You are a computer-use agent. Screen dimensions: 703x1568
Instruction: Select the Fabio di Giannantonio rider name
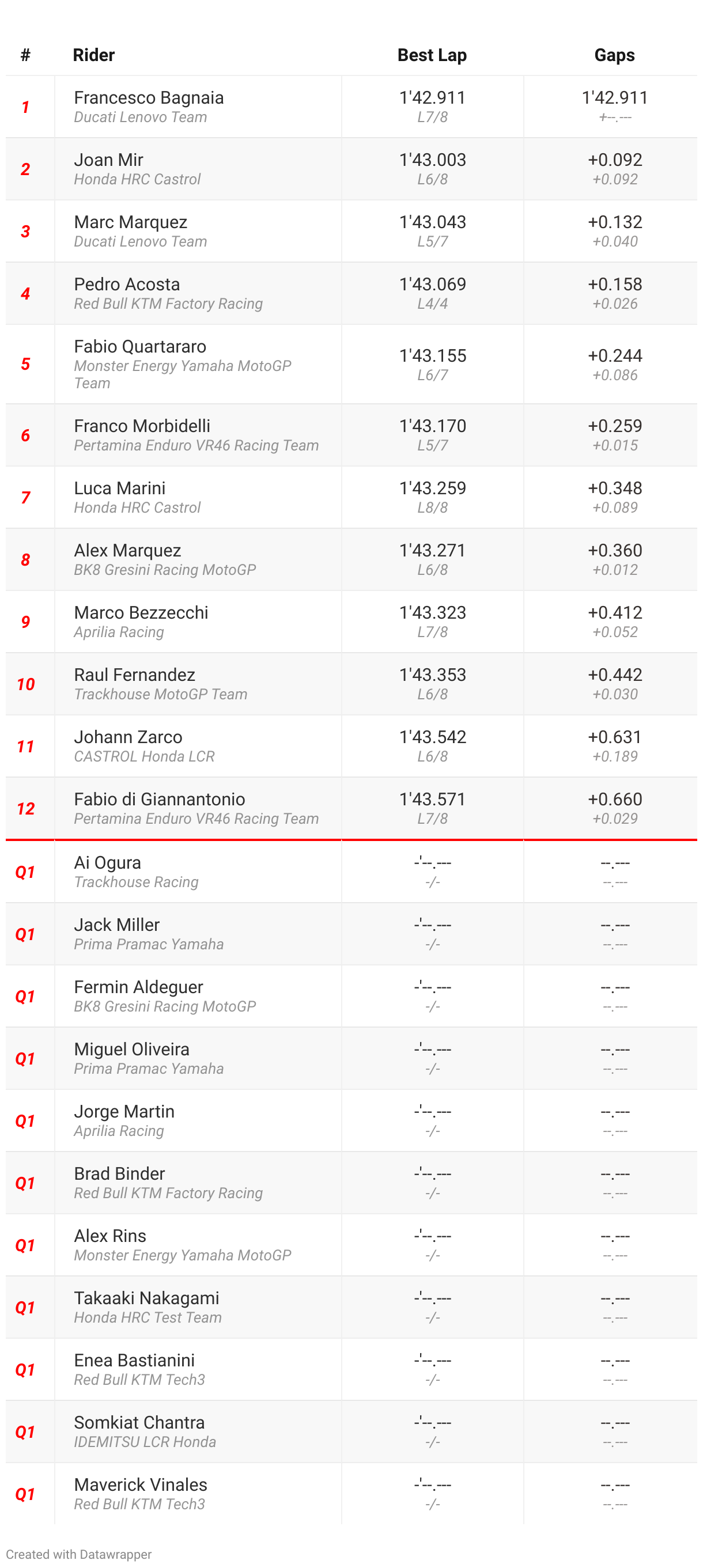pos(160,799)
